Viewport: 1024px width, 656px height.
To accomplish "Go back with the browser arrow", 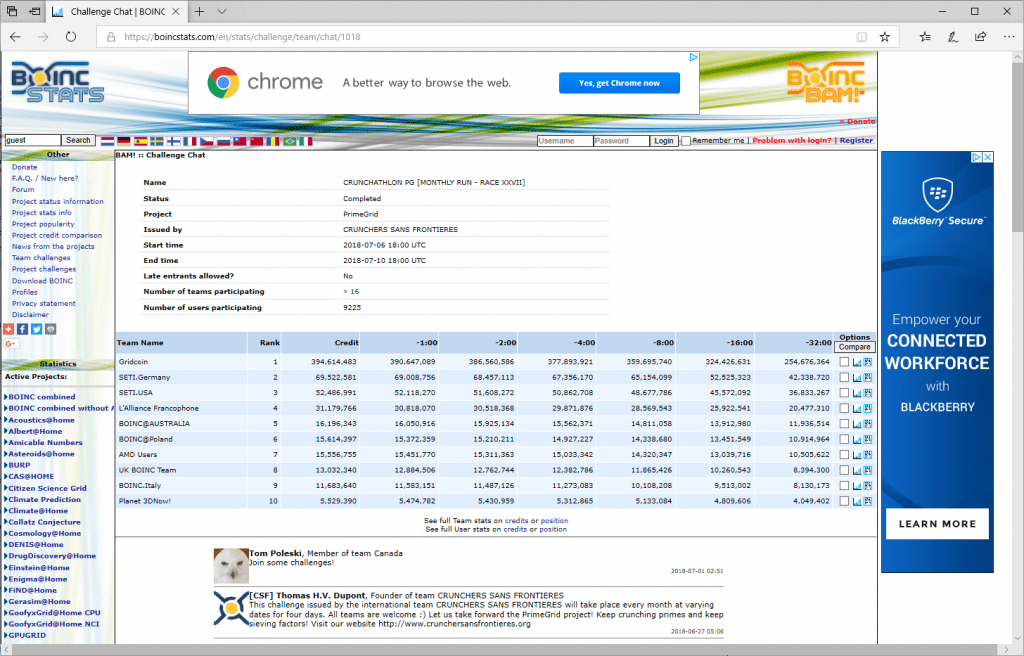I will (15, 37).
